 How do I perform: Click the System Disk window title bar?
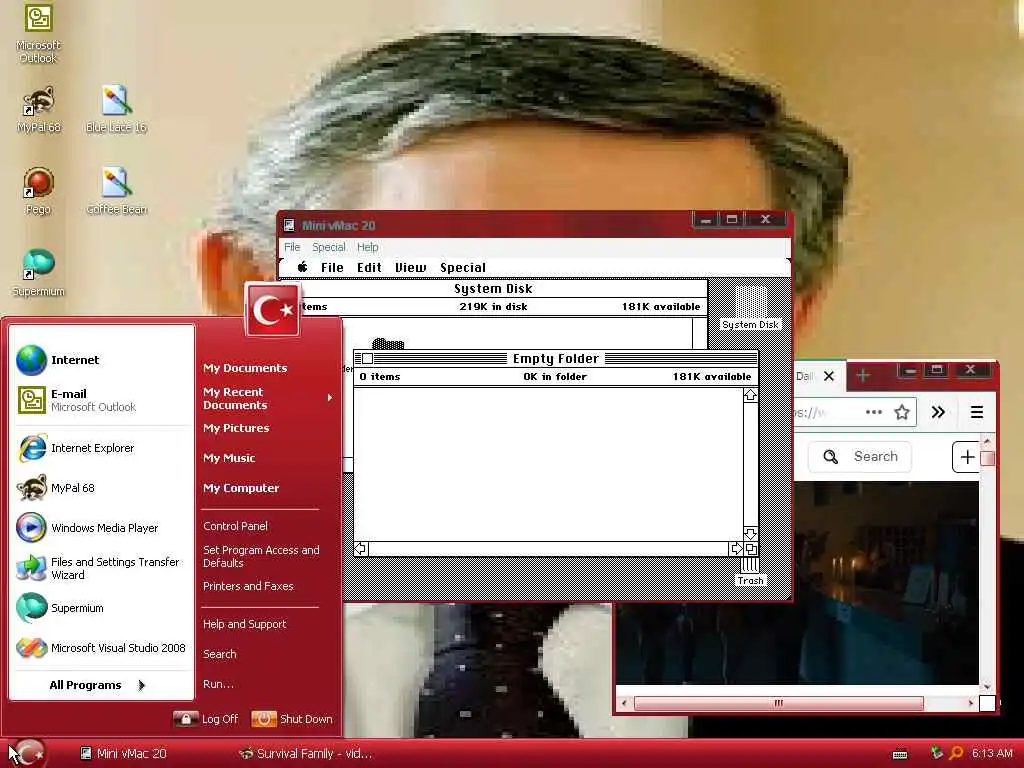tap(493, 288)
